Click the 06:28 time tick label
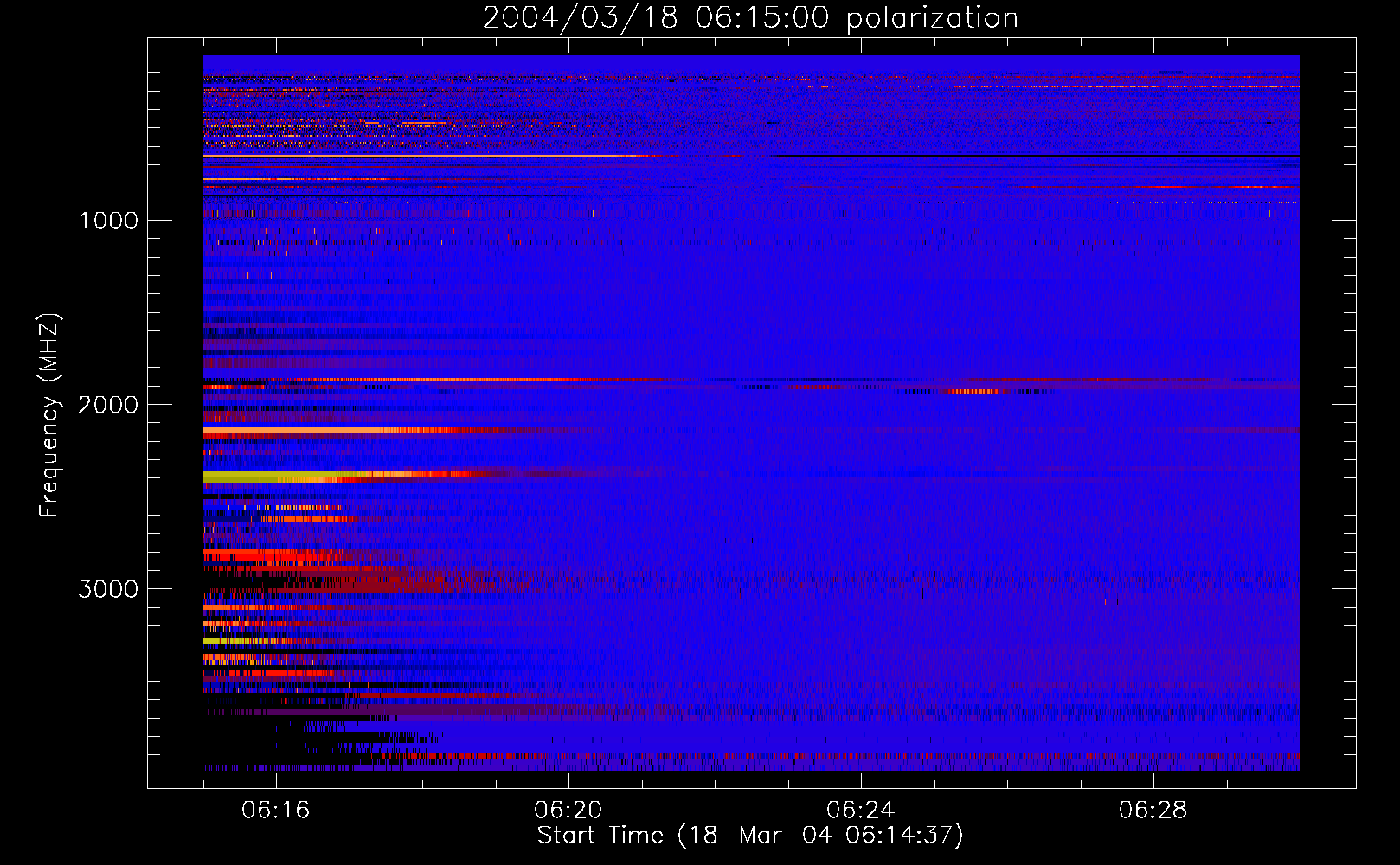 coord(1153,811)
